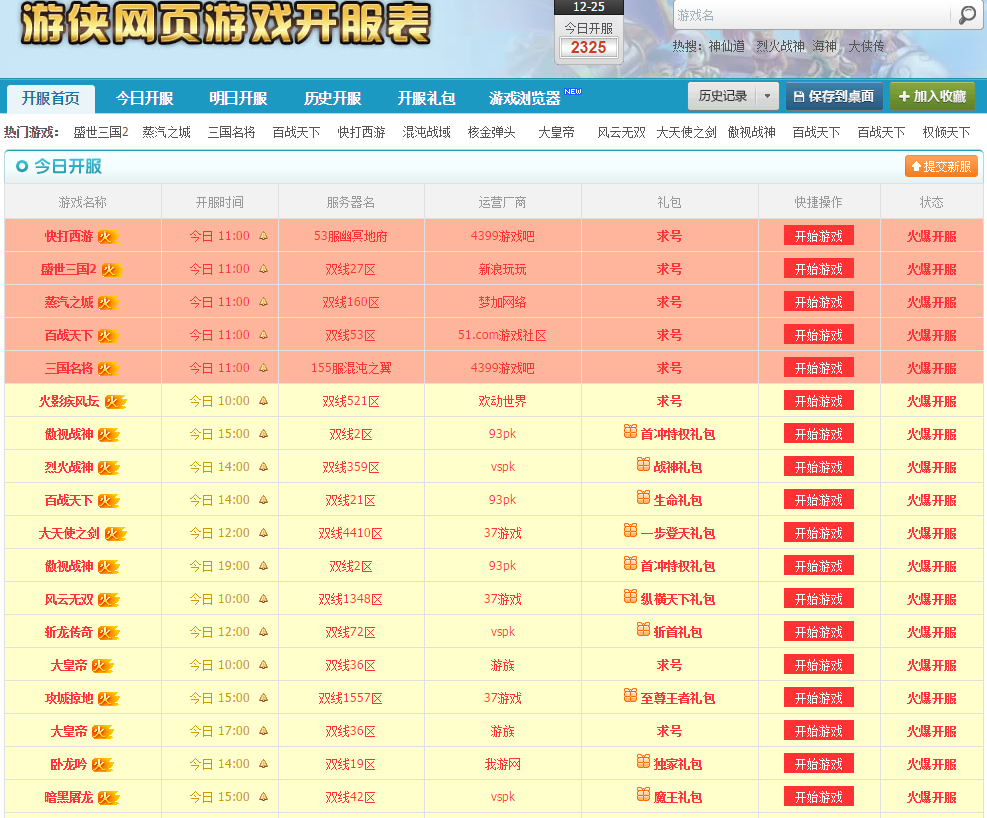The image size is (987, 818).
Task: Click the gift icon for 一步登天礼包
Action: [x=630, y=530]
